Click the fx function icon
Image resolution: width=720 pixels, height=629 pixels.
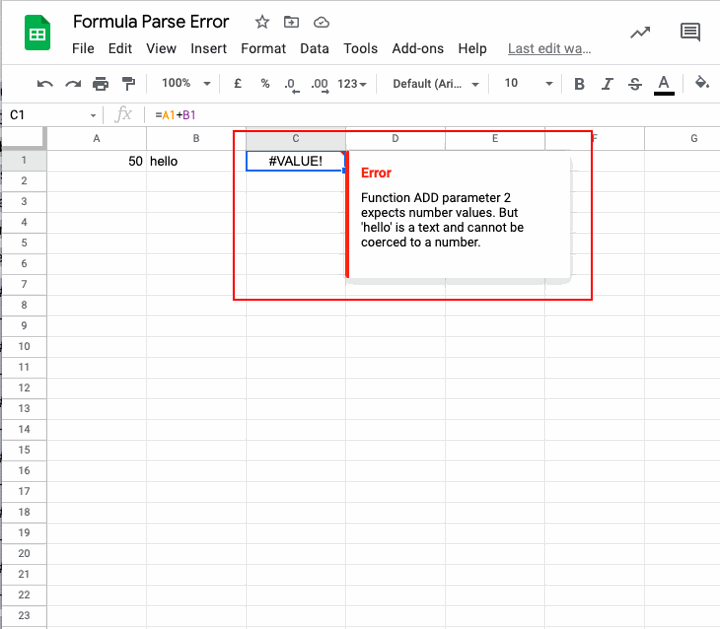[123, 114]
